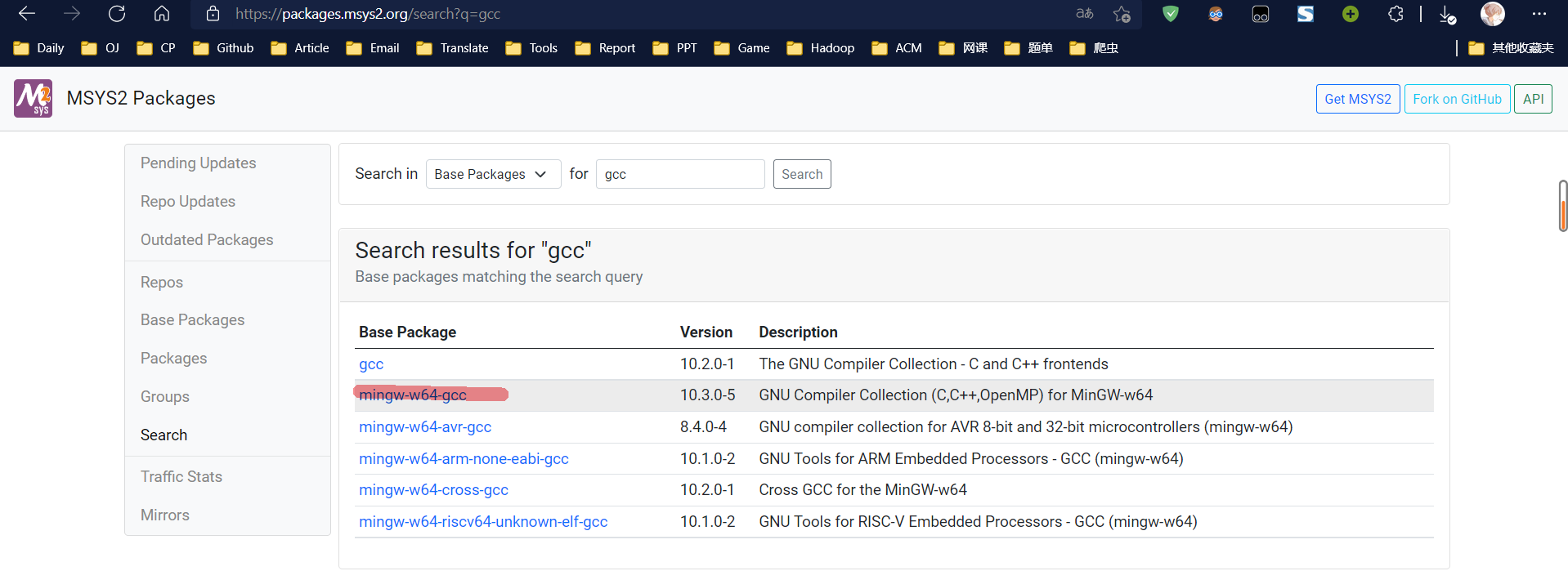Open Packages in sidebar
The image size is (1568, 571).
[173, 359]
